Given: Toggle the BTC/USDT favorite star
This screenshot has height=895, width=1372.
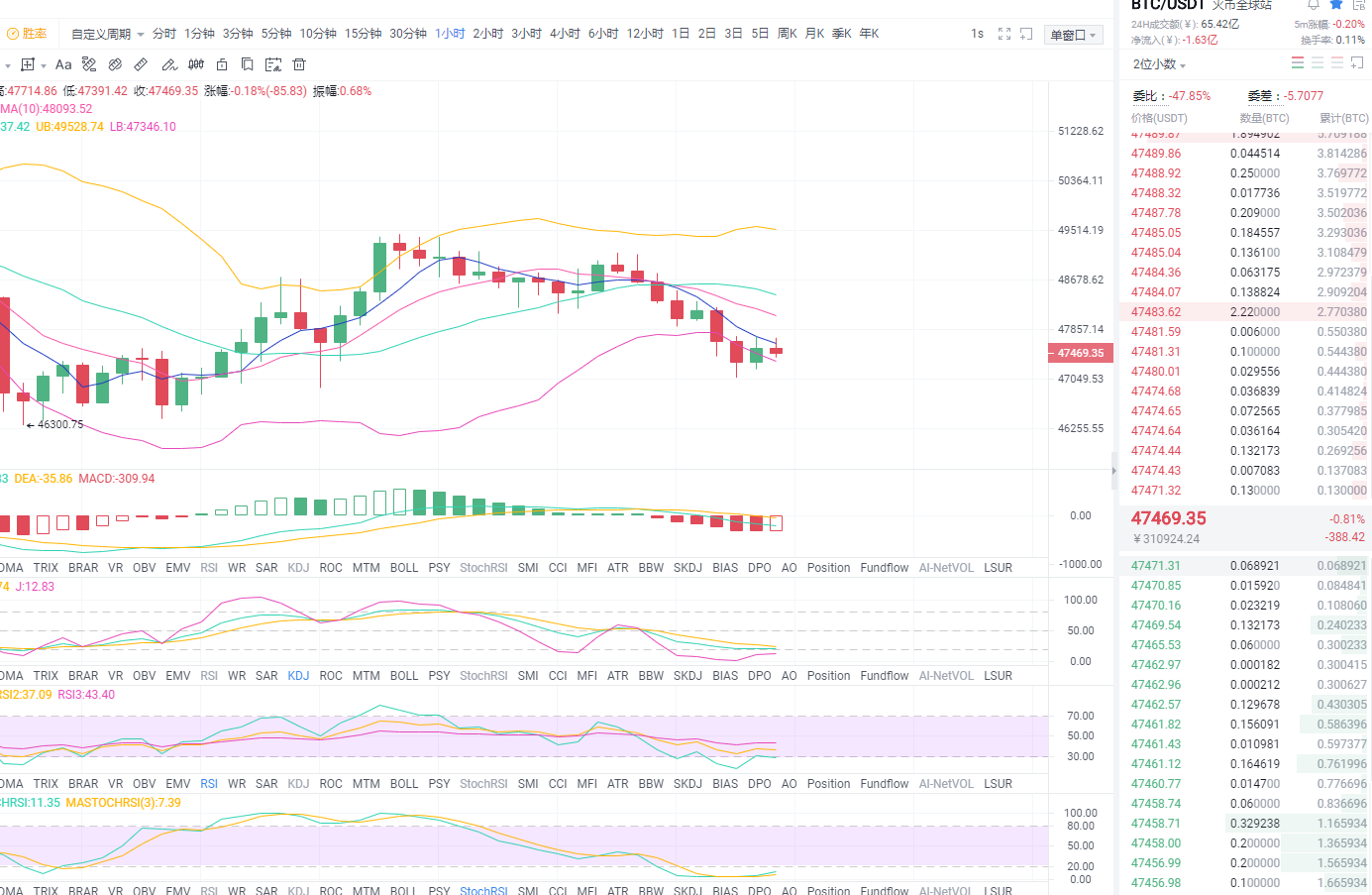Looking at the screenshot, I should (x=1336, y=4).
